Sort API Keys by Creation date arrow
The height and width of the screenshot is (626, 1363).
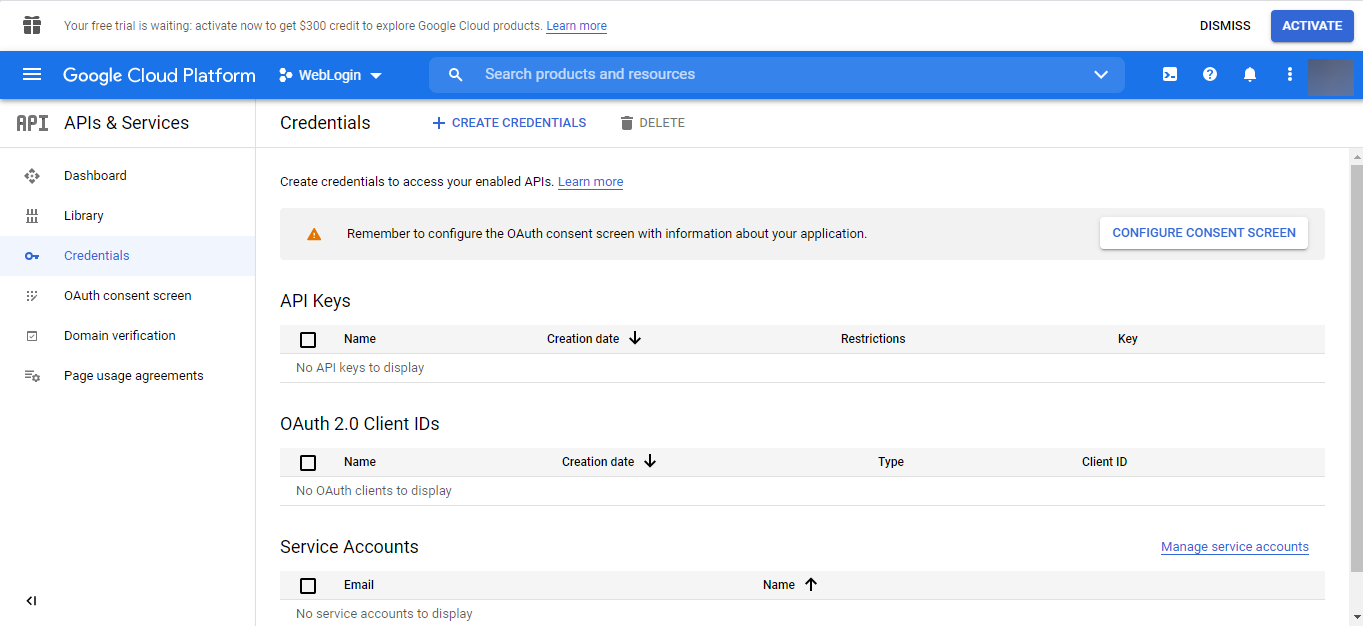(635, 339)
